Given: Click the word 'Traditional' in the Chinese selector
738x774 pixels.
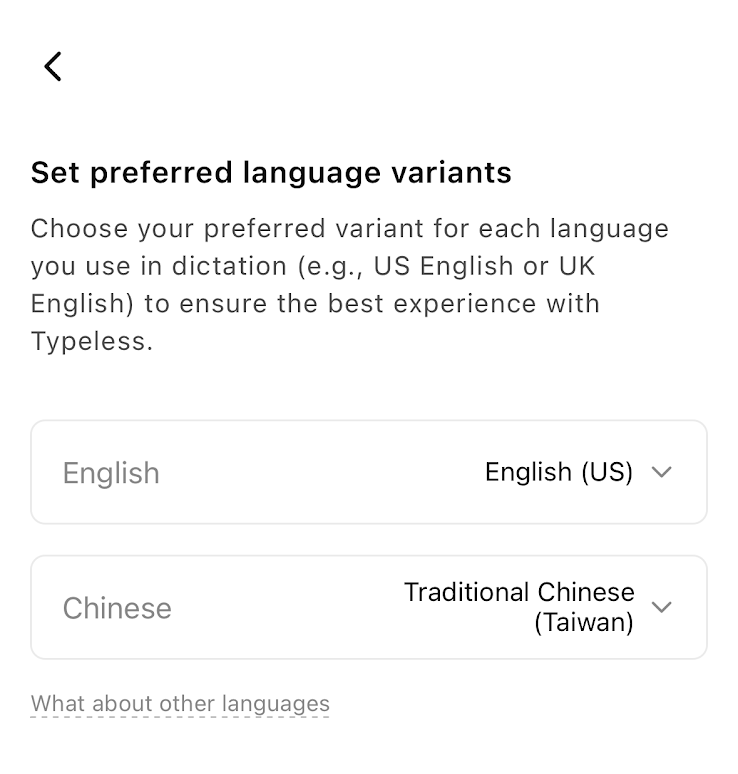Looking at the screenshot, I should click(454, 592).
